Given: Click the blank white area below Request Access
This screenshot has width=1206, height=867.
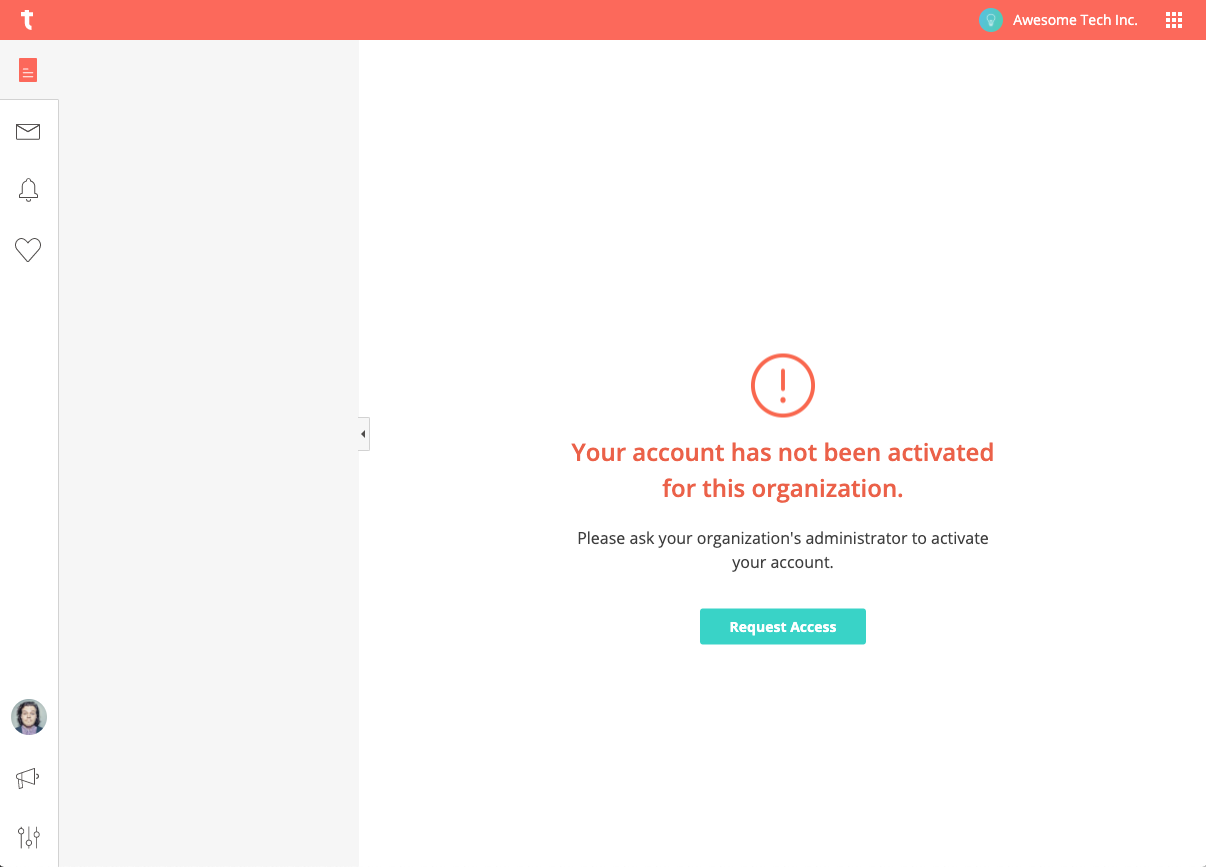Looking at the screenshot, I should [x=783, y=755].
